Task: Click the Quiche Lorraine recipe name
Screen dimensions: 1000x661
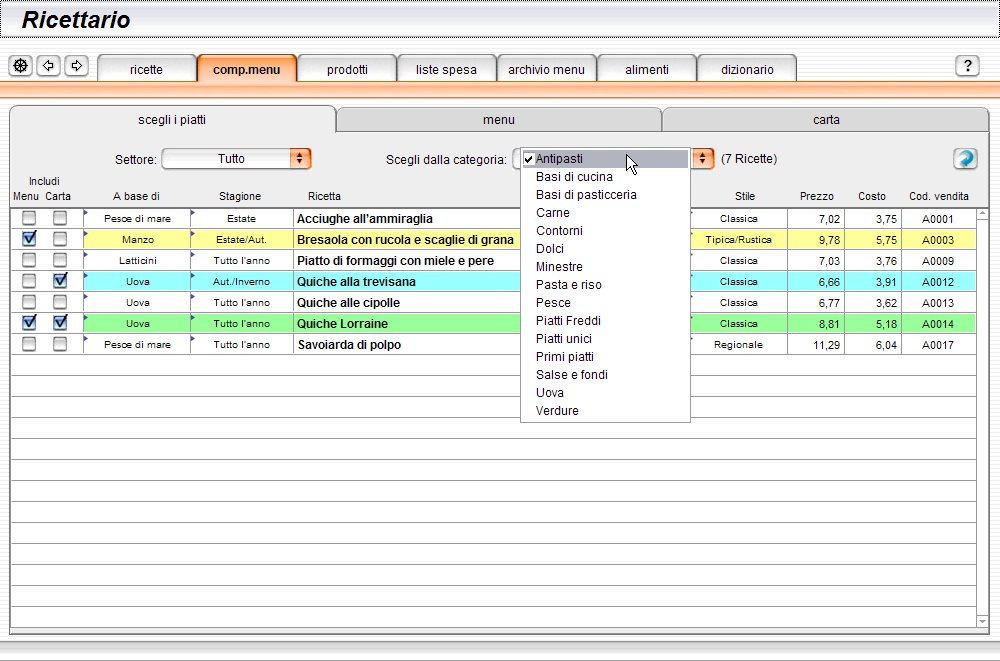Action: [x=342, y=324]
